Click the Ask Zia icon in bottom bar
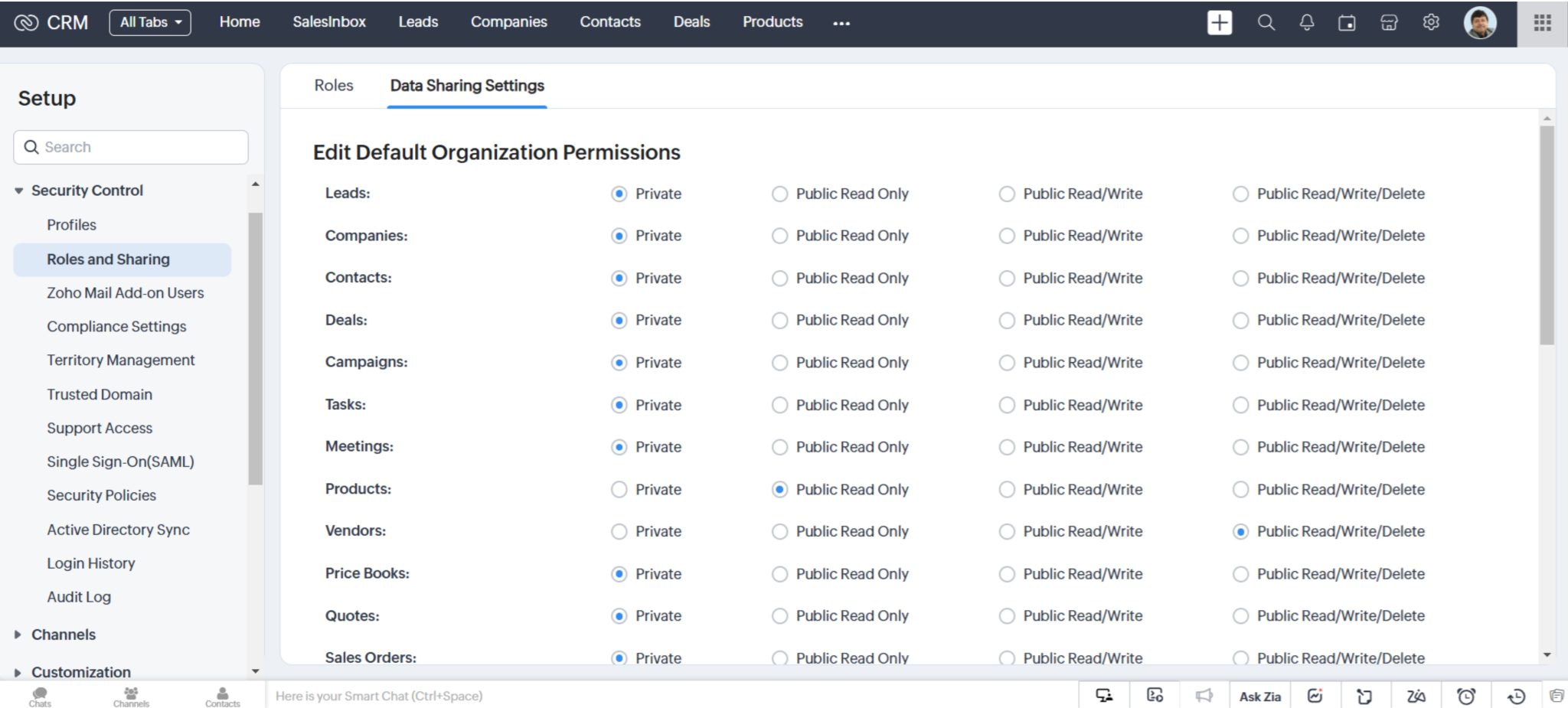This screenshot has height=708, width=1568. [x=1259, y=696]
